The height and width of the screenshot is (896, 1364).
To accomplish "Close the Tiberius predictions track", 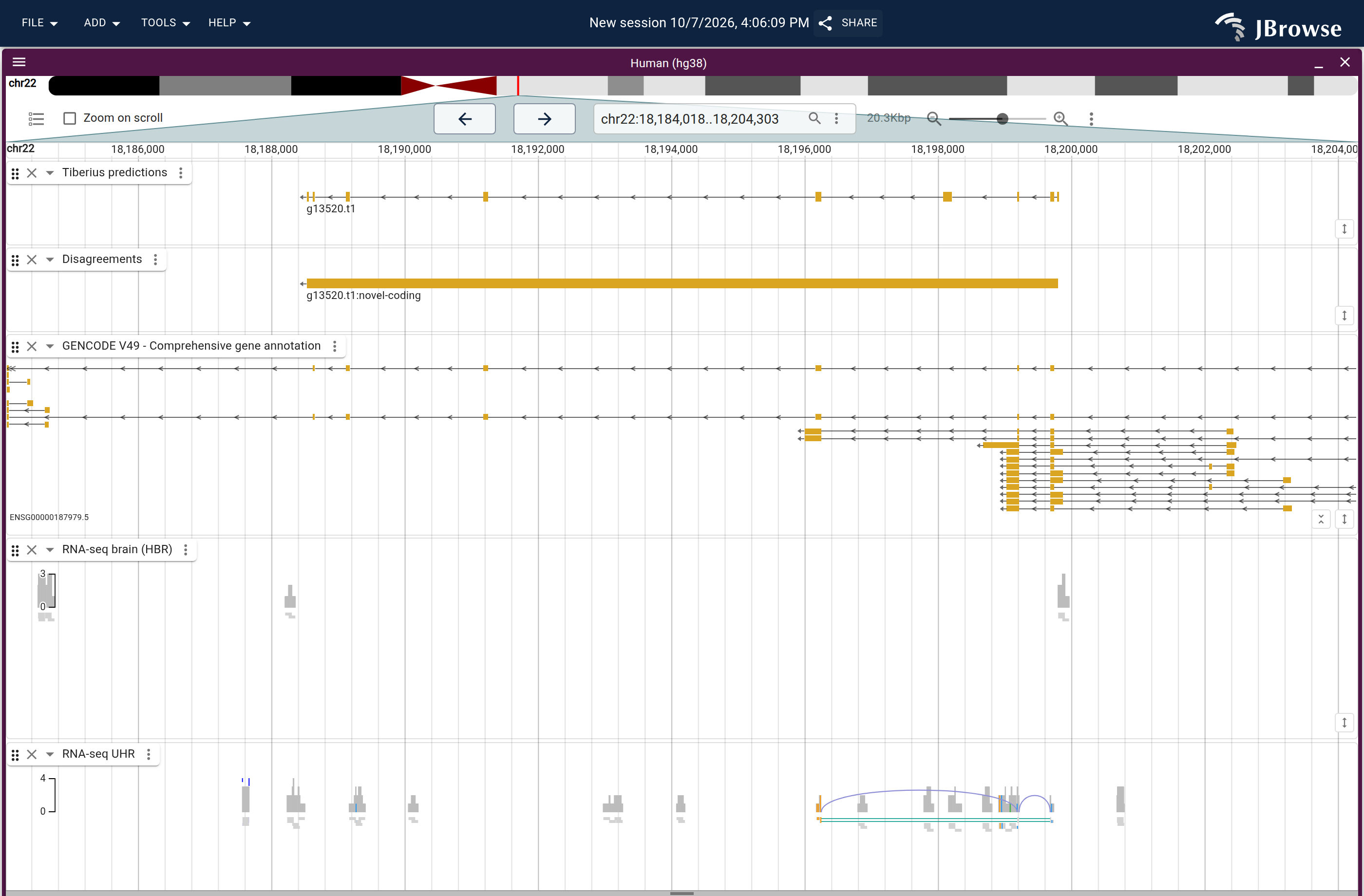I will point(32,172).
